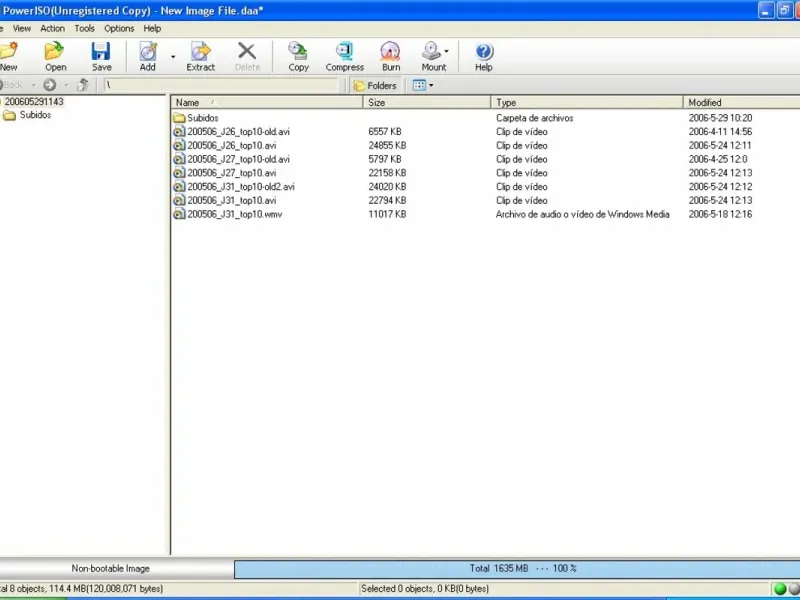Click the 24855 KB size cell
The height and width of the screenshot is (600, 800).
point(387,145)
